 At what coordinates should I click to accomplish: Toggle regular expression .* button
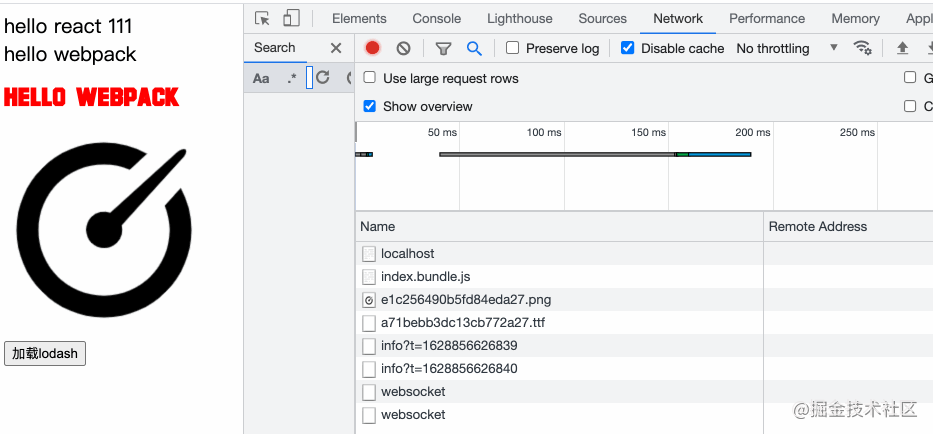pos(292,79)
